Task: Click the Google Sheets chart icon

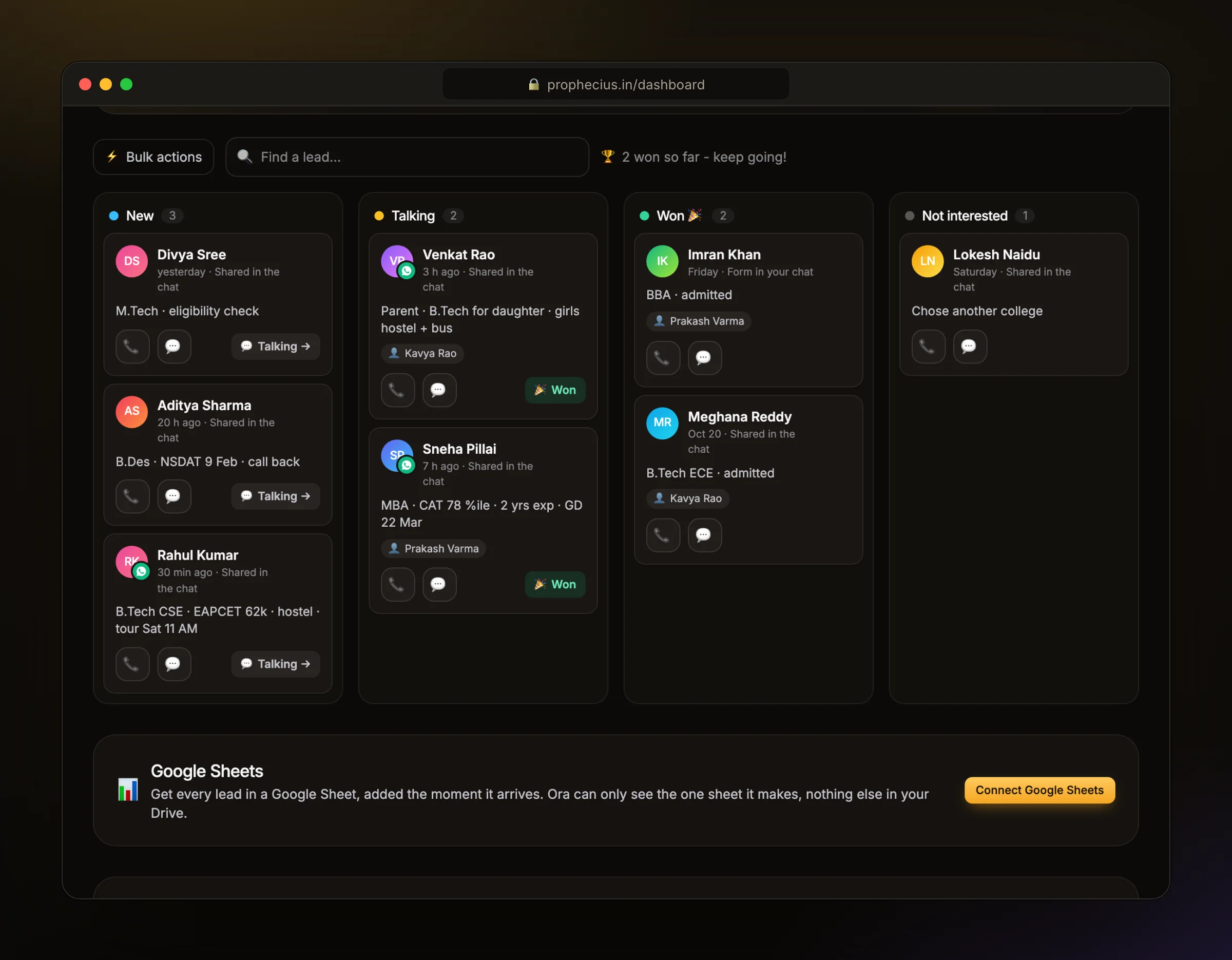Action: (x=128, y=789)
